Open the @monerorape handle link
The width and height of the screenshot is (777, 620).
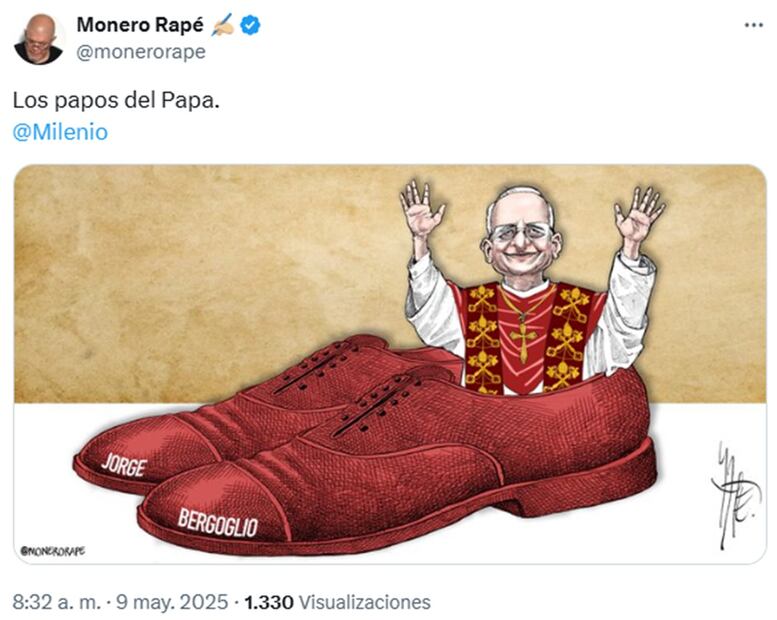[x=141, y=52]
